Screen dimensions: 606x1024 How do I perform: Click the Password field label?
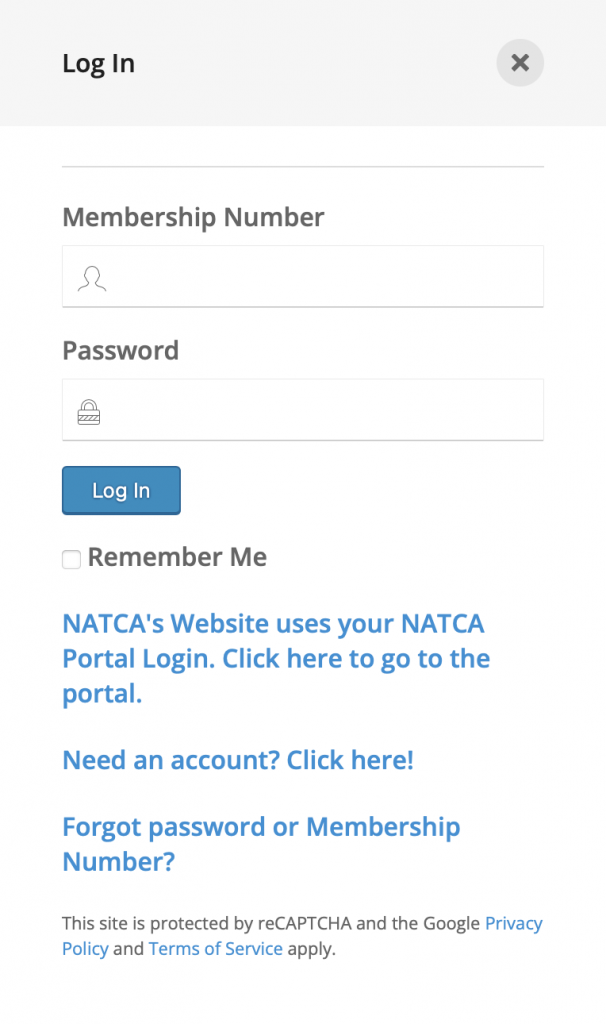[120, 351]
